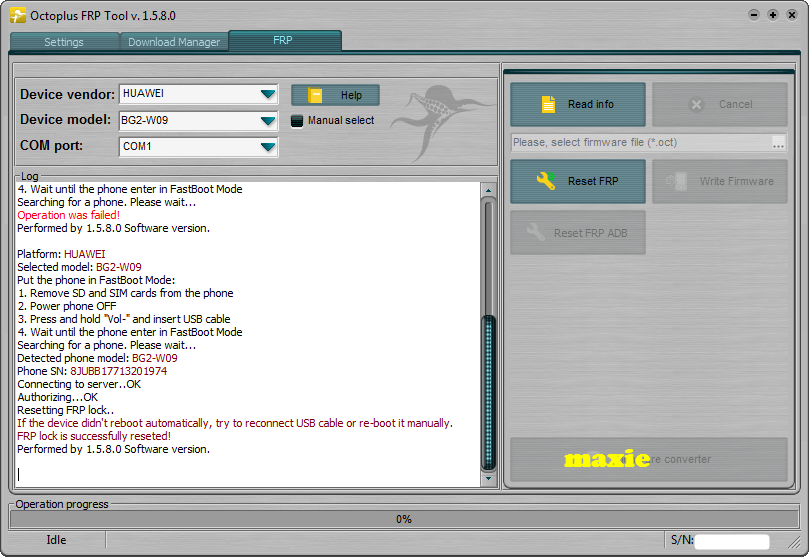Click the log scrollbar thumb

(x=488, y=393)
